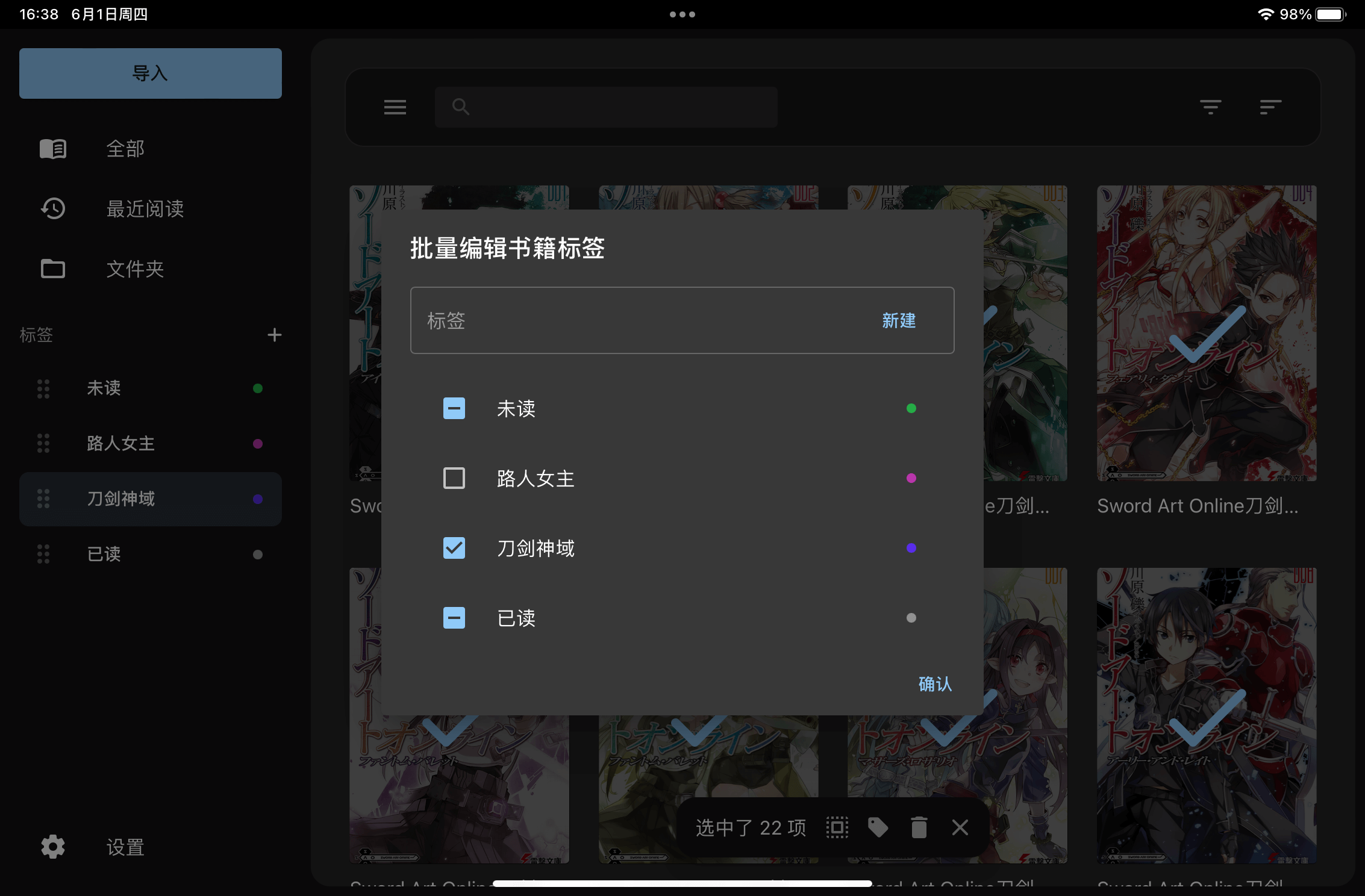Open the hamburger menu in top bar
1365x896 pixels.
click(395, 107)
